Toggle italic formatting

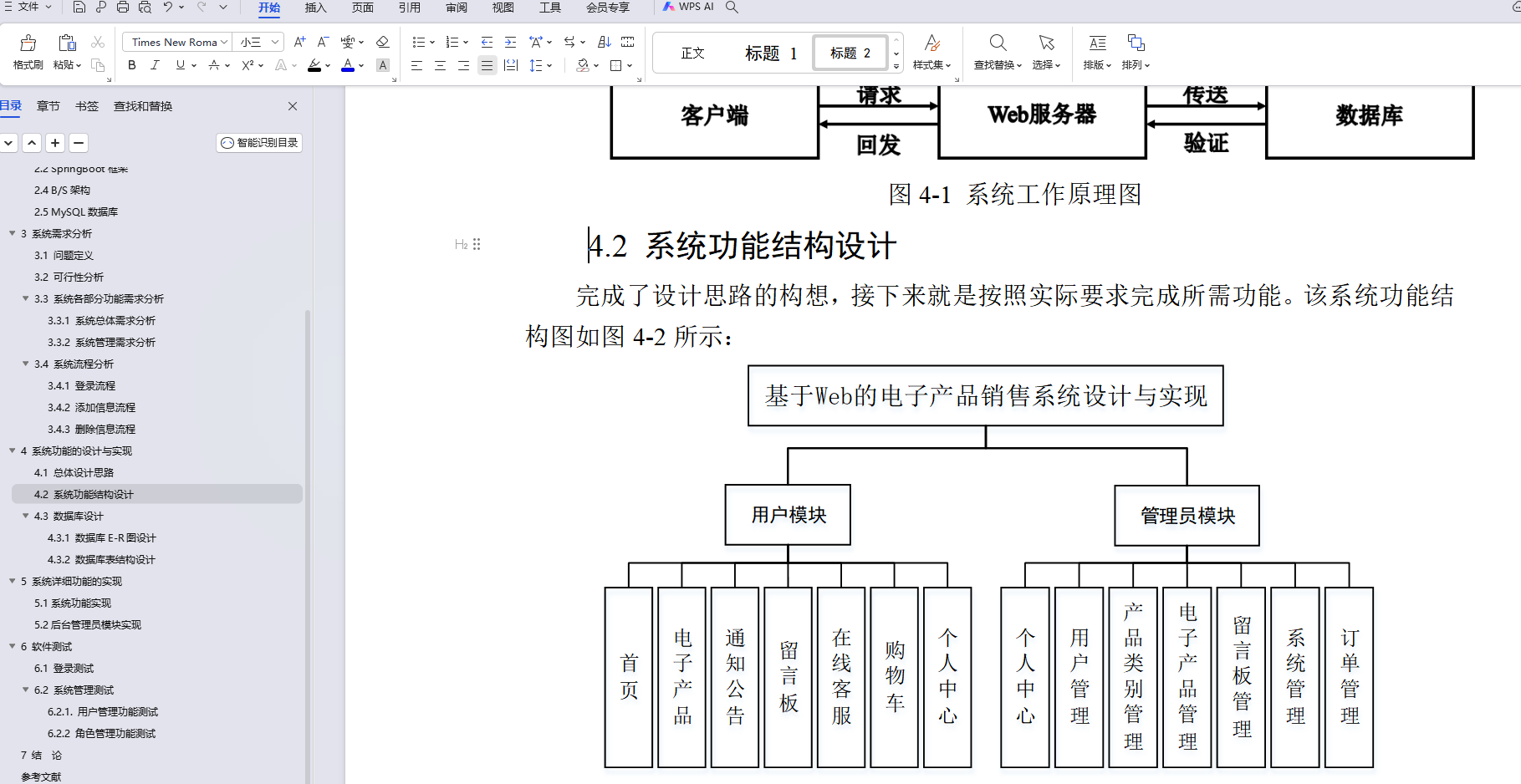click(155, 64)
